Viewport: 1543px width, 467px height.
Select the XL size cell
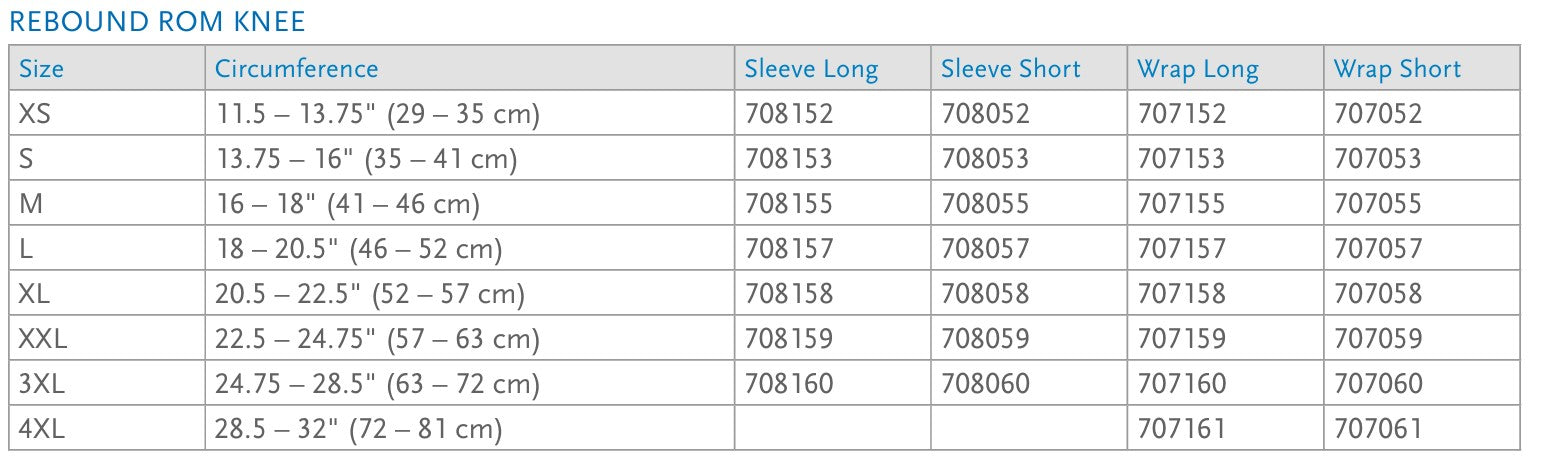[x=34, y=294]
